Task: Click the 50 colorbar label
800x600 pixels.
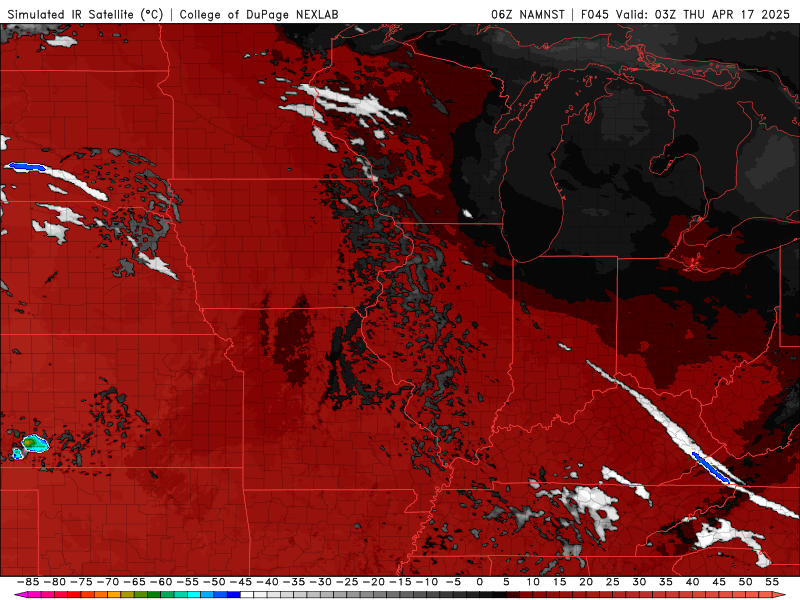Action: coord(745,582)
